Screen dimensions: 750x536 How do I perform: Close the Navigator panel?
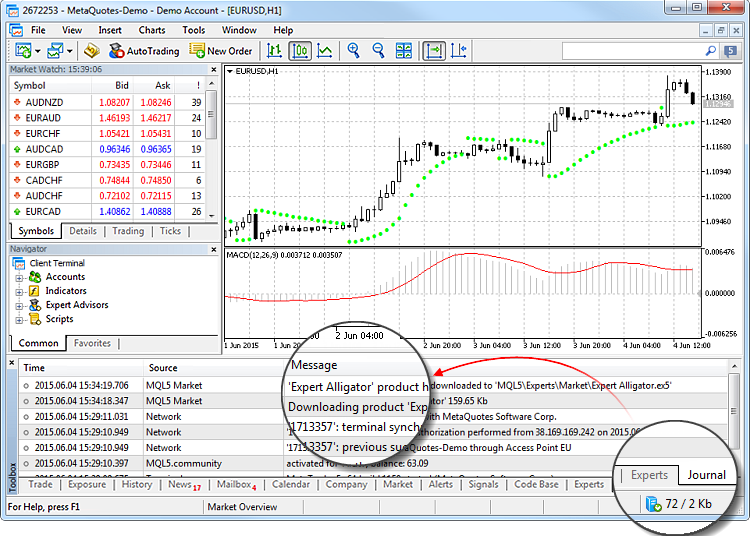click(213, 250)
